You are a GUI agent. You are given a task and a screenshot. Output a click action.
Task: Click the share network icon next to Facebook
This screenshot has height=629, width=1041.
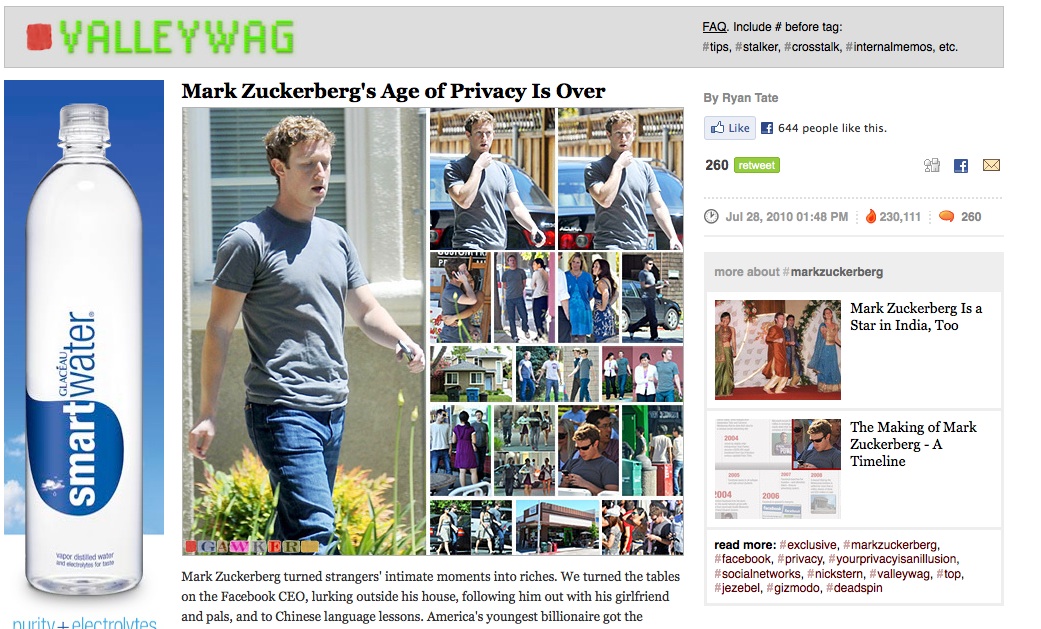932,166
